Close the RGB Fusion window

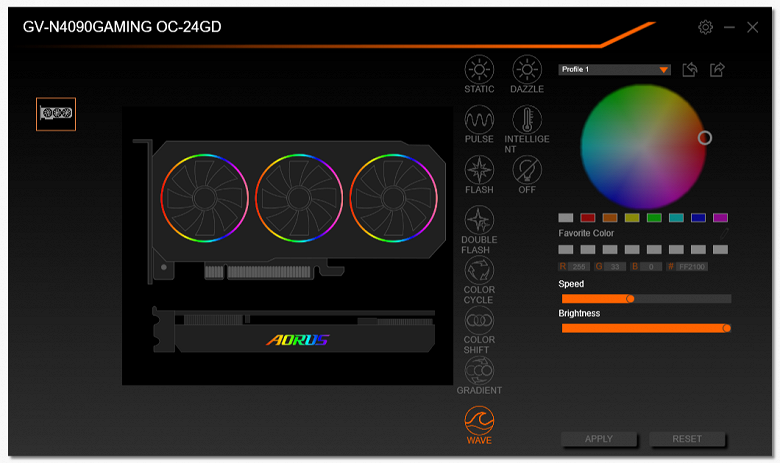click(x=753, y=27)
